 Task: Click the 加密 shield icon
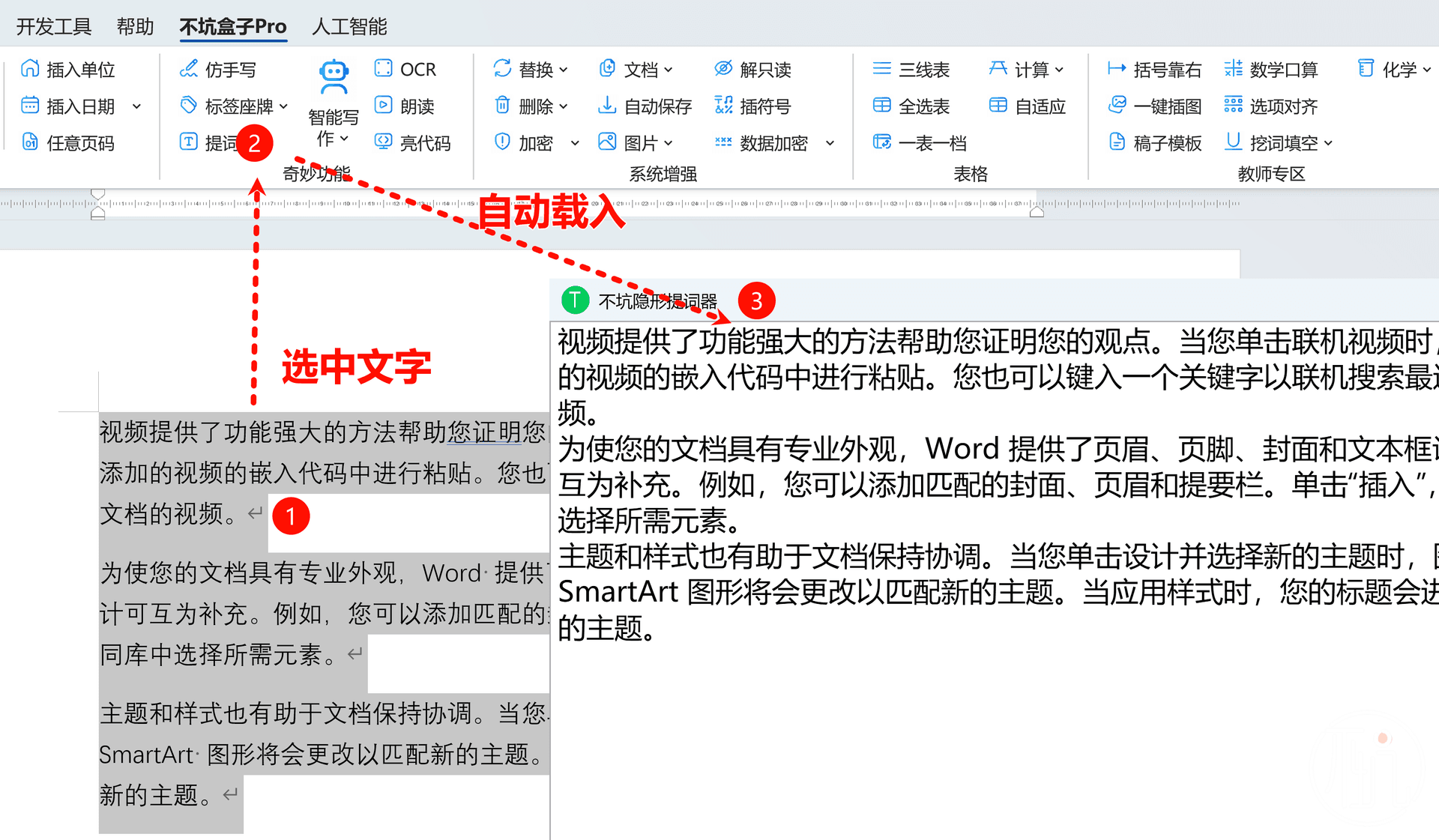pos(502,142)
